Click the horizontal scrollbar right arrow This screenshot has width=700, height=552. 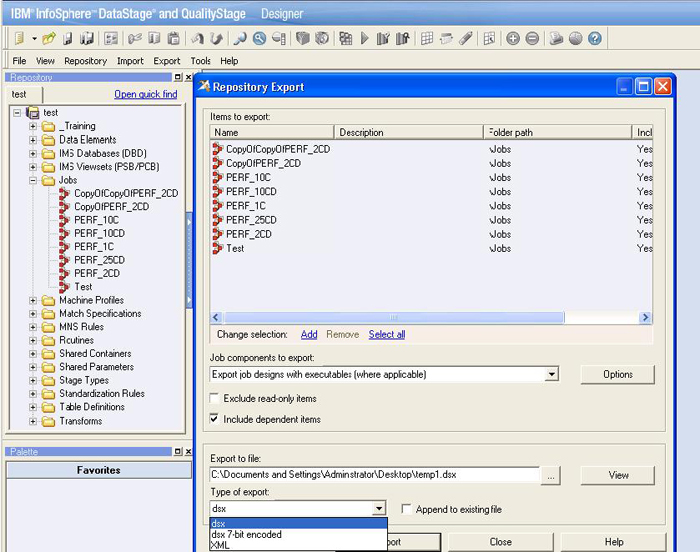coord(645,318)
